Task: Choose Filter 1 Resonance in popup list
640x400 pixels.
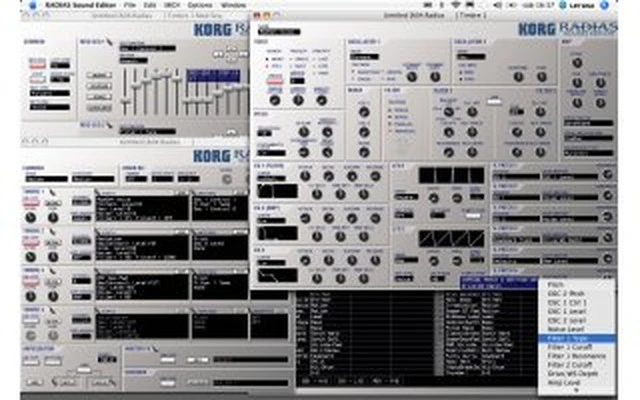Action: (x=576, y=356)
